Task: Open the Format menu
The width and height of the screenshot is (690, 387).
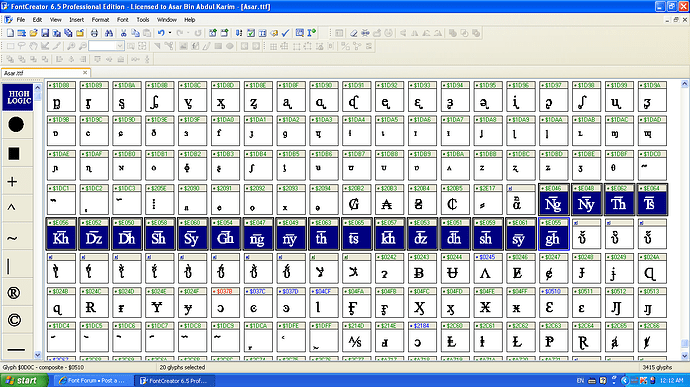Action: coord(100,20)
